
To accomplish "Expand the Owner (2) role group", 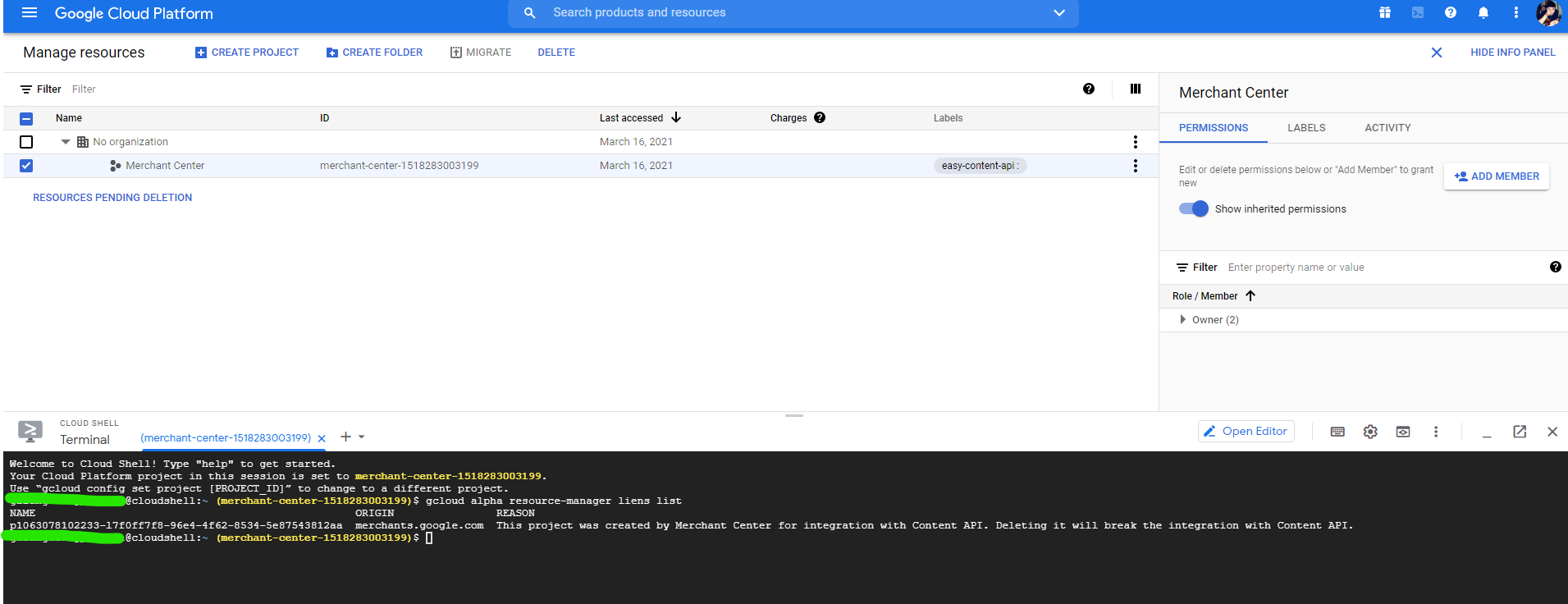I will click(1182, 319).
